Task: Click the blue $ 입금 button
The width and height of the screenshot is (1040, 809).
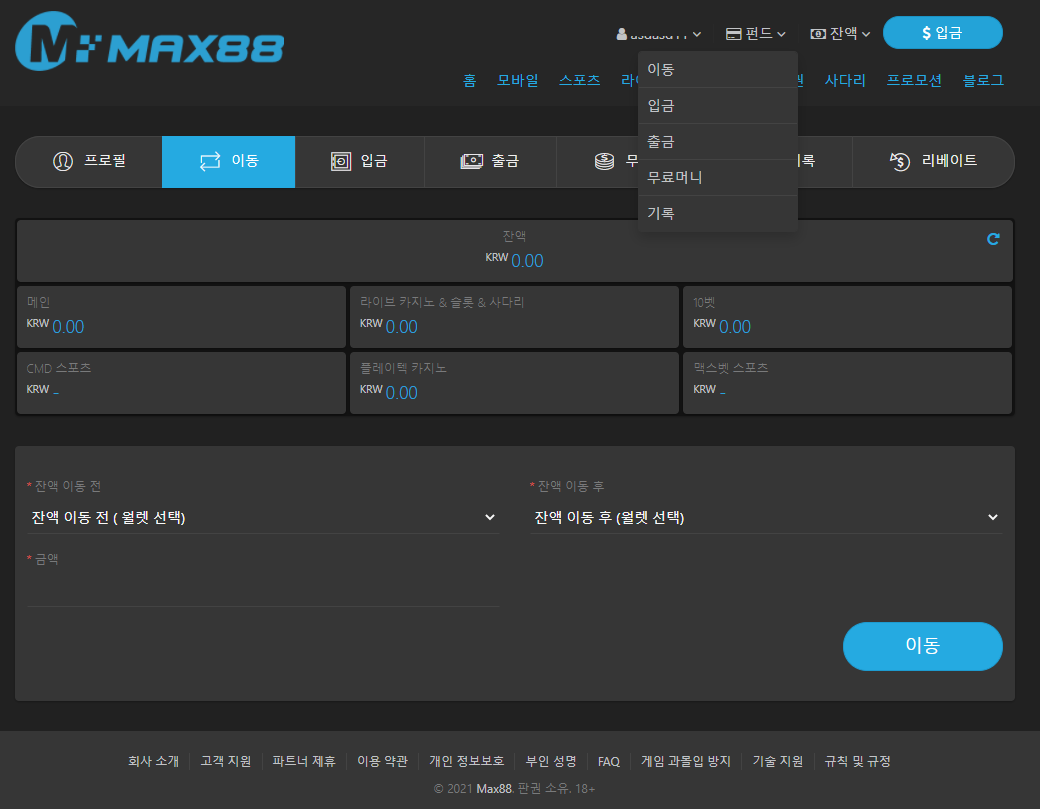Action: (941, 32)
